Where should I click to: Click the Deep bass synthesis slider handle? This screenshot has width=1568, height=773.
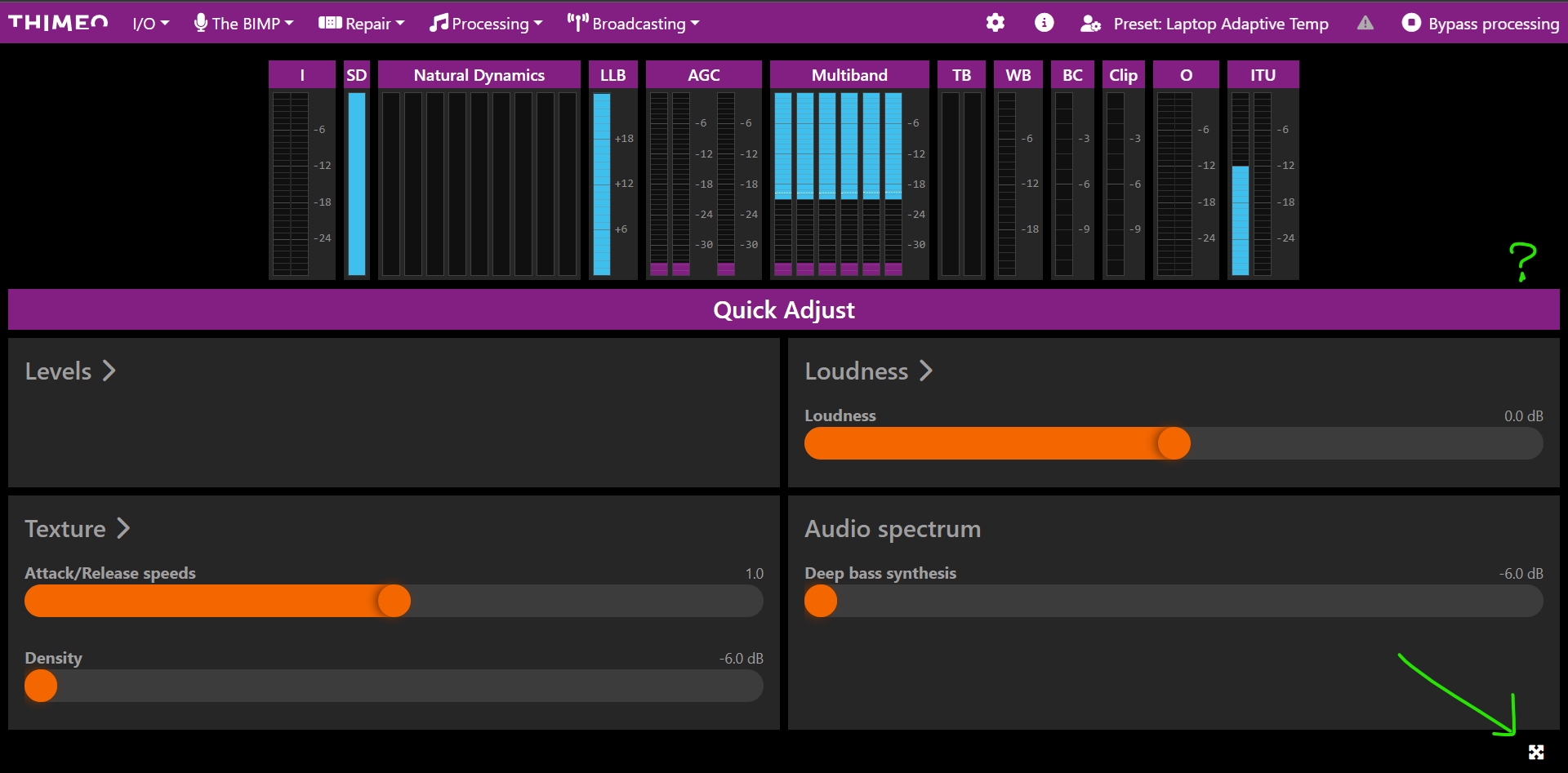(x=821, y=601)
